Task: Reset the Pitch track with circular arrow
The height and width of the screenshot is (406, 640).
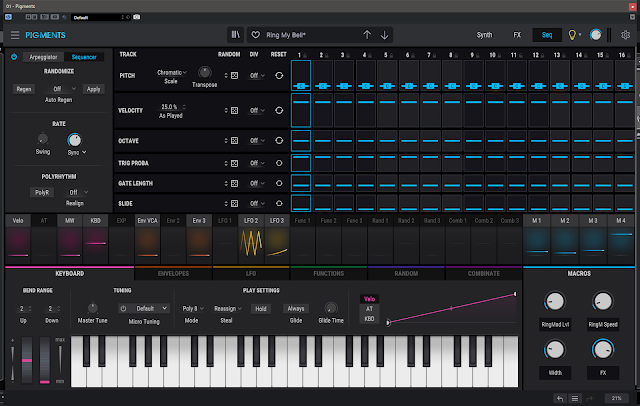Action: (279, 75)
